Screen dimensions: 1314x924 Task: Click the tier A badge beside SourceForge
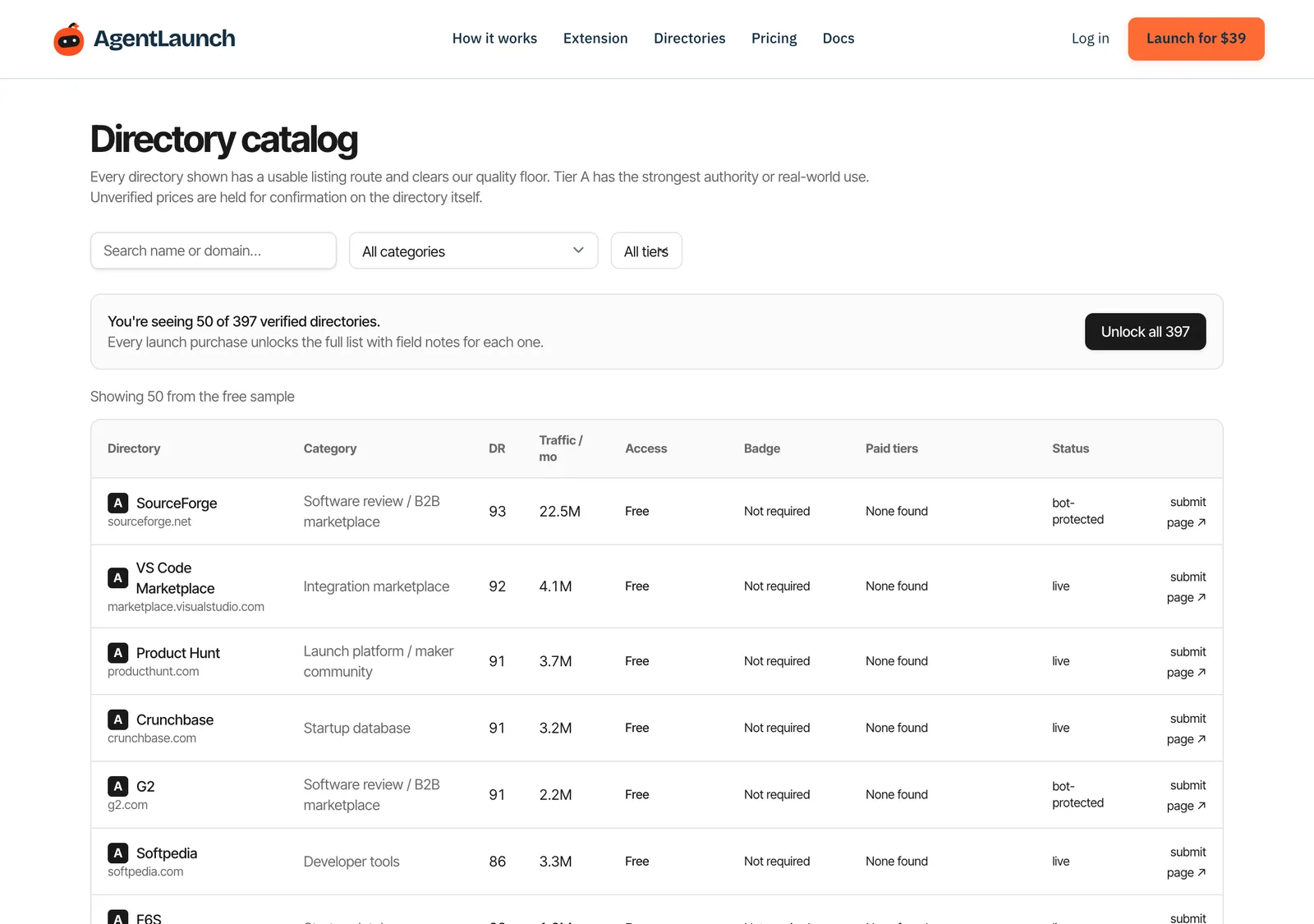click(x=118, y=503)
